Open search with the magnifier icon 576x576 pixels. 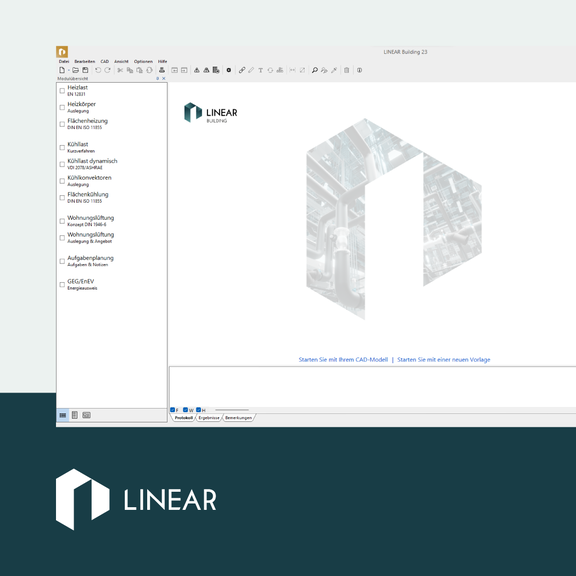pyautogui.click(x=315, y=70)
